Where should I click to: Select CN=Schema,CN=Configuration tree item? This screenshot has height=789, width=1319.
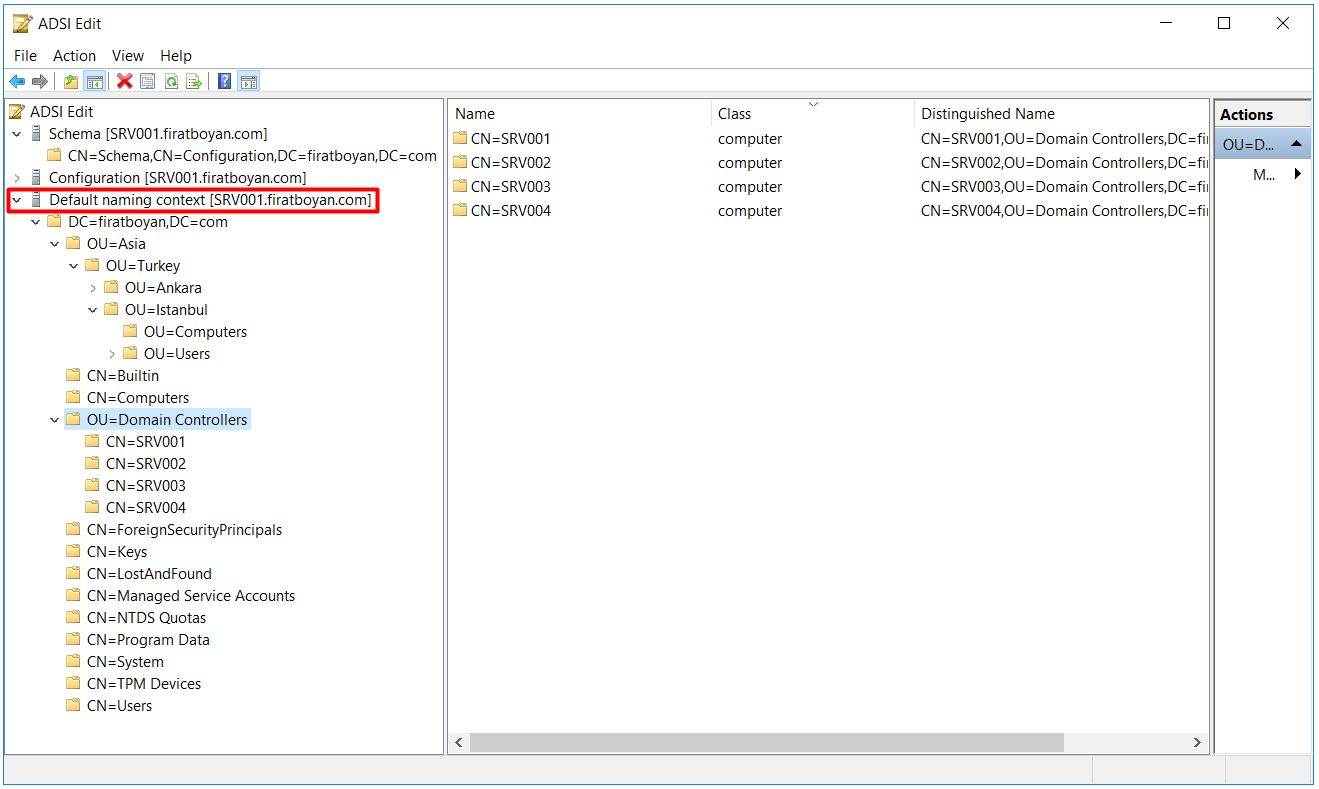(252, 156)
